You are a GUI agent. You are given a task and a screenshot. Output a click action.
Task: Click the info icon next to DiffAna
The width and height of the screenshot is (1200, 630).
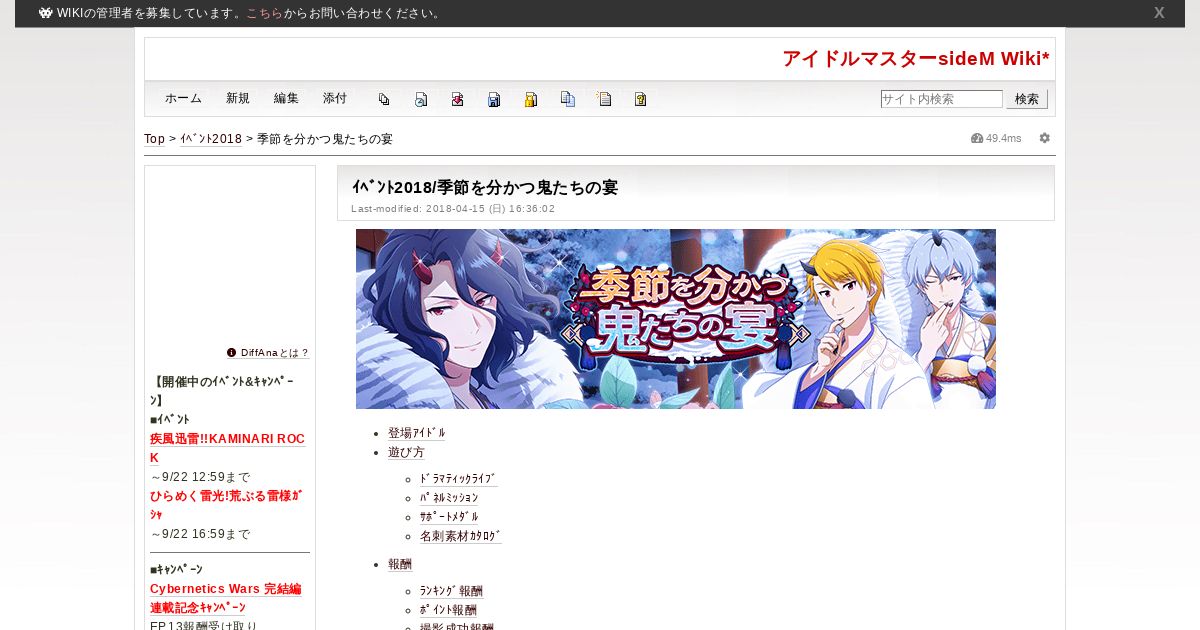232,352
